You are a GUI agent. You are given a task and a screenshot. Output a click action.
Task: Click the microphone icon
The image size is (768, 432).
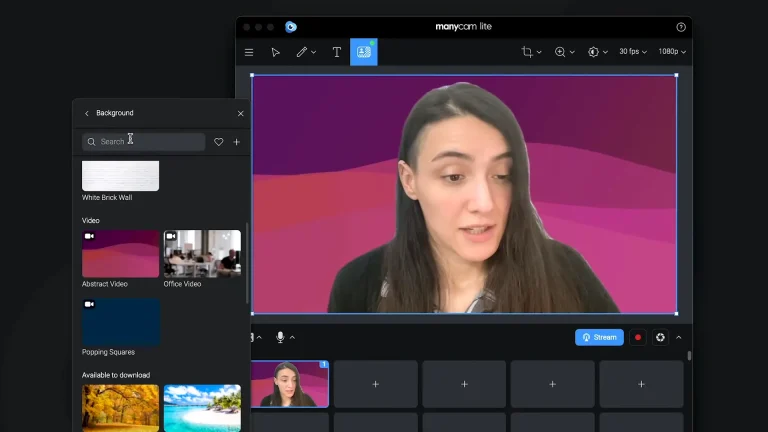click(280, 337)
